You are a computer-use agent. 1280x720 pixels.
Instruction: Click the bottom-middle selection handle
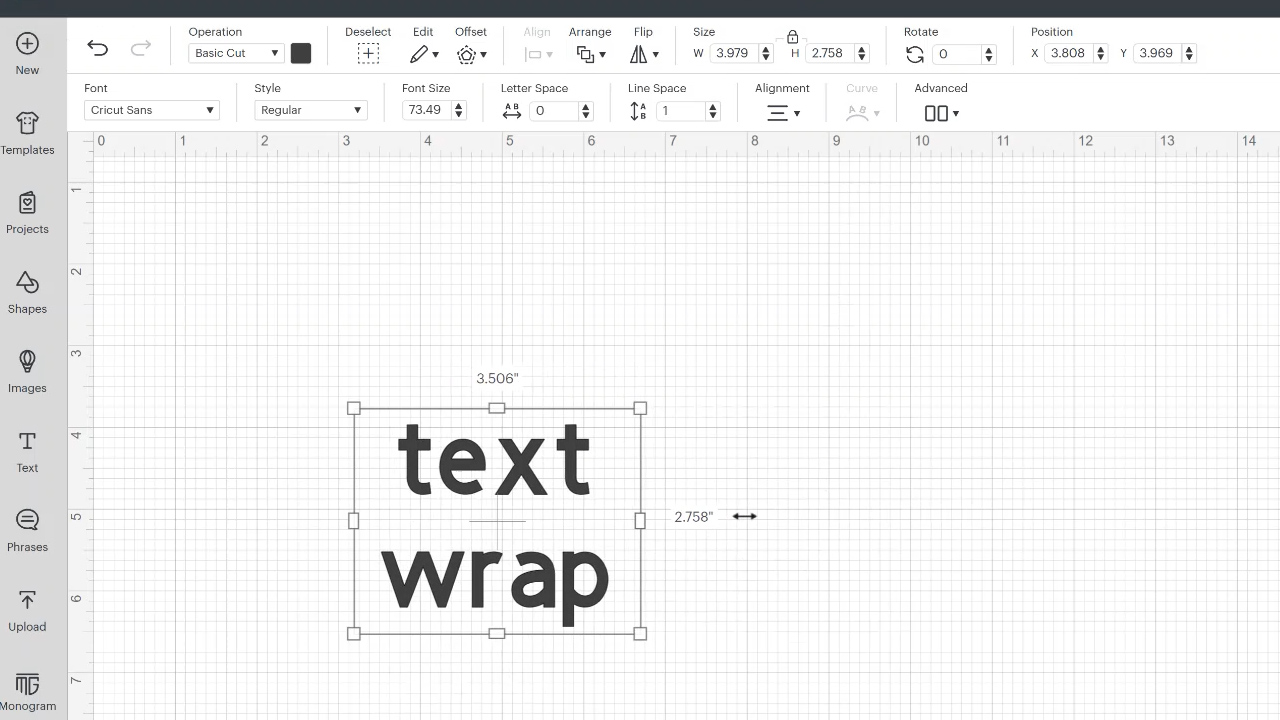point(497,633)
